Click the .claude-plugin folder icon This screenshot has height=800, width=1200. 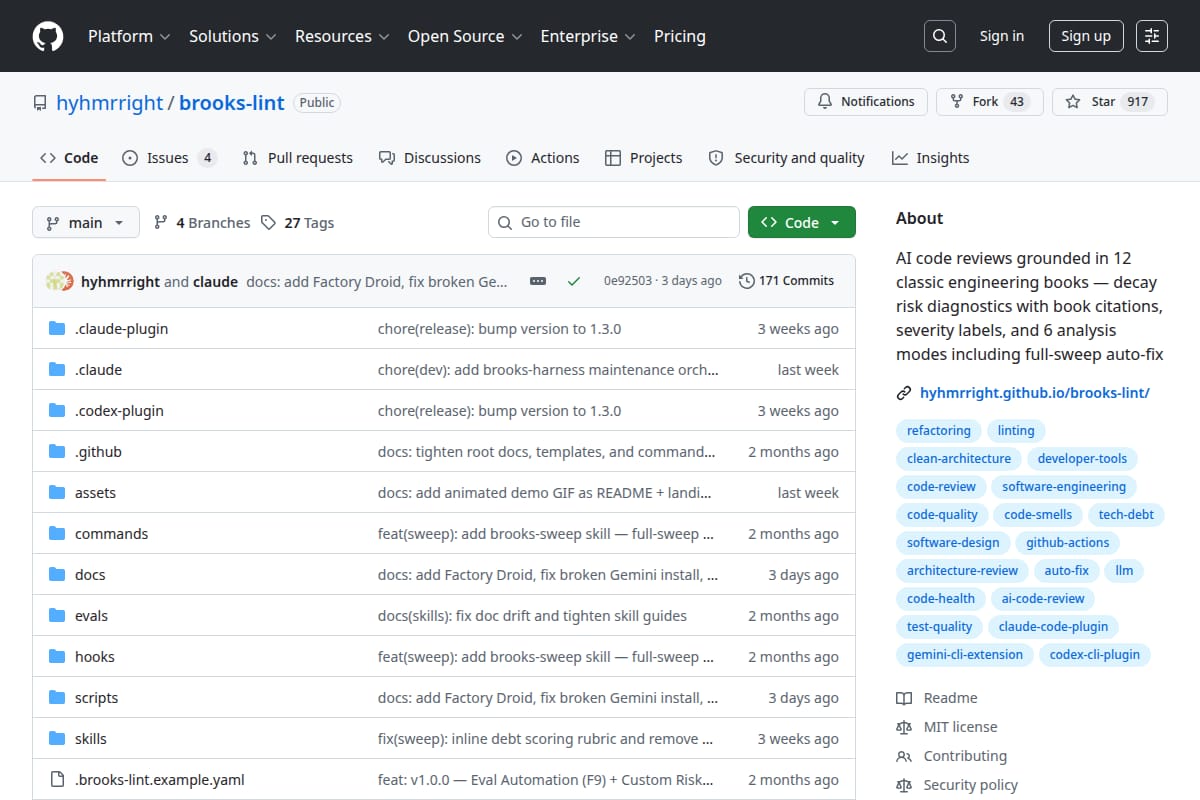coord(57,329)
